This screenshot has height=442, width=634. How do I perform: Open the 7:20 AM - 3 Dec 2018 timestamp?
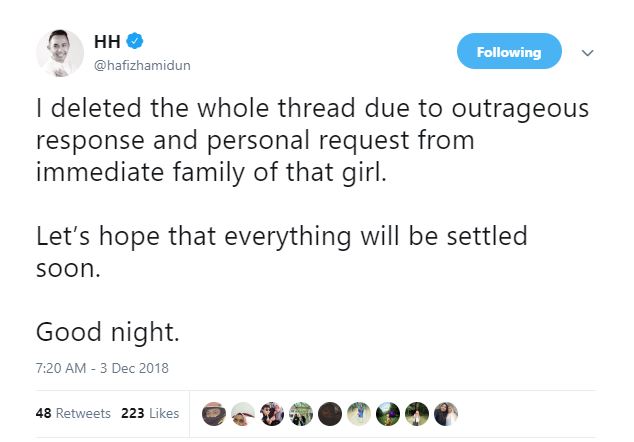click(x=102, y=368)
